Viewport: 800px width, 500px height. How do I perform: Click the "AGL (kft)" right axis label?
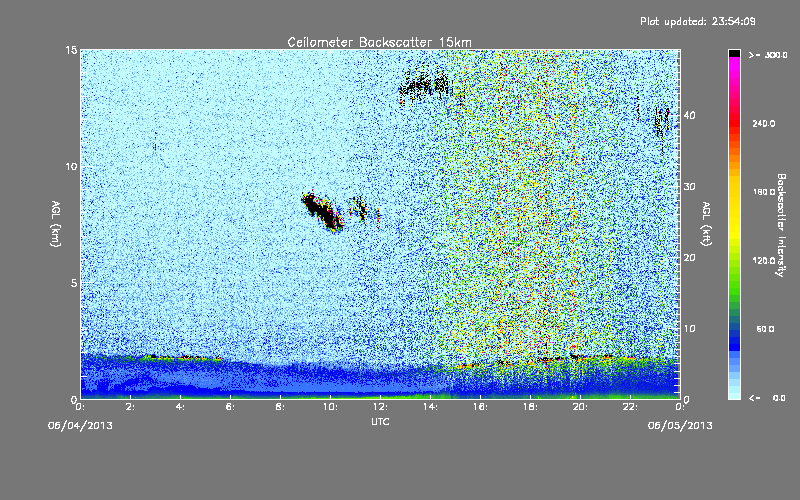706,223
